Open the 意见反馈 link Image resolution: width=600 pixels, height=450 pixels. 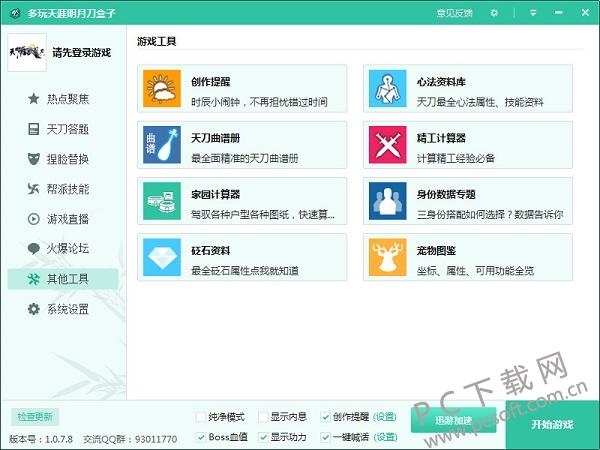coord(455,13)
